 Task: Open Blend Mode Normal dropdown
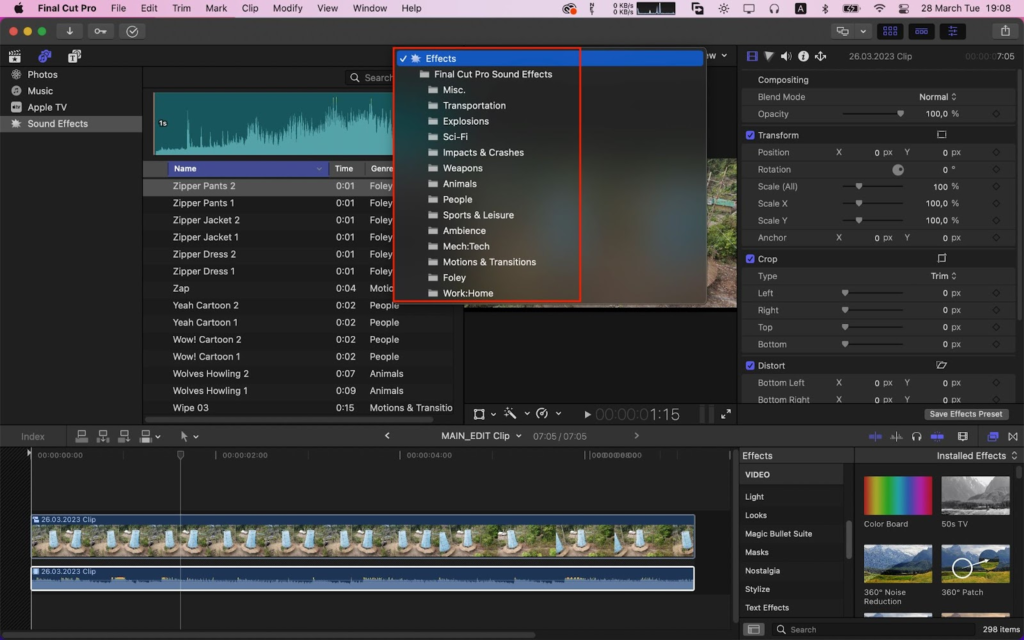938,97
